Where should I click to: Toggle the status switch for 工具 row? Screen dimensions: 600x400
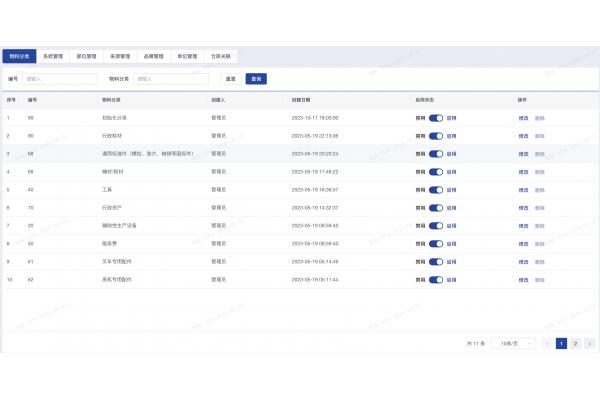[435, 189]
